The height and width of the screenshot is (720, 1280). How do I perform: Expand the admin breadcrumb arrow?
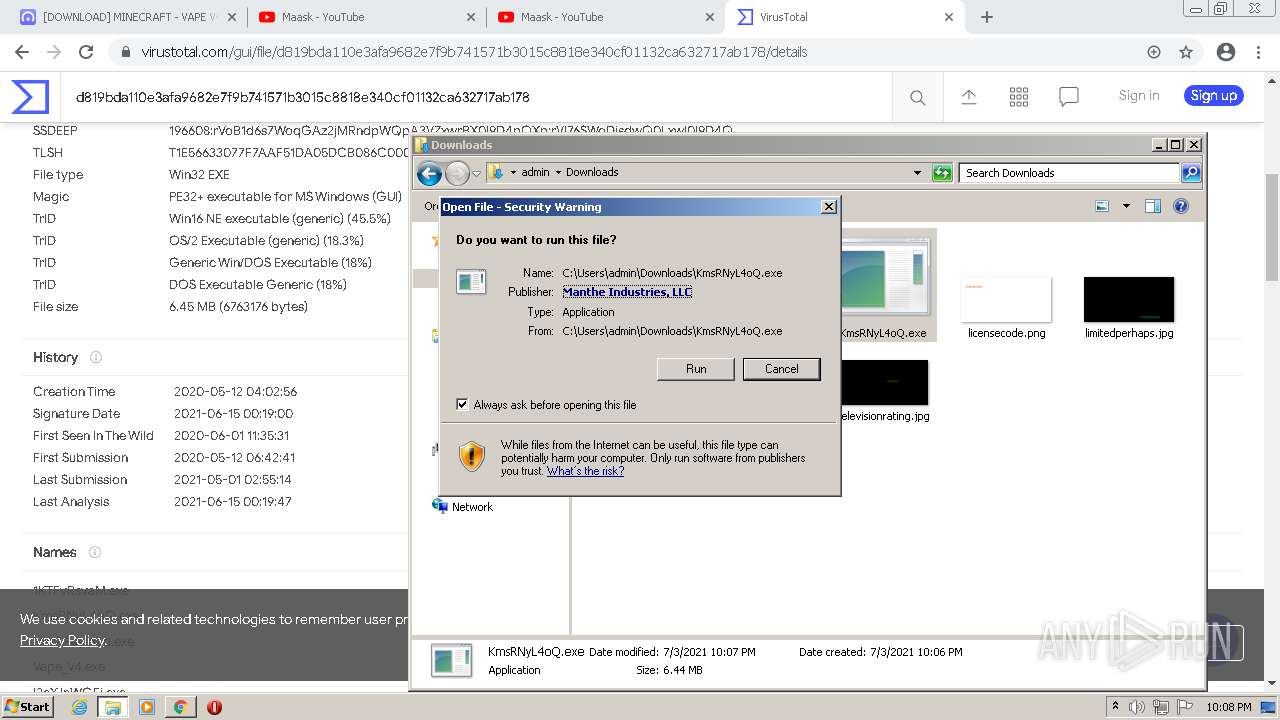click(x=558, y=172)
